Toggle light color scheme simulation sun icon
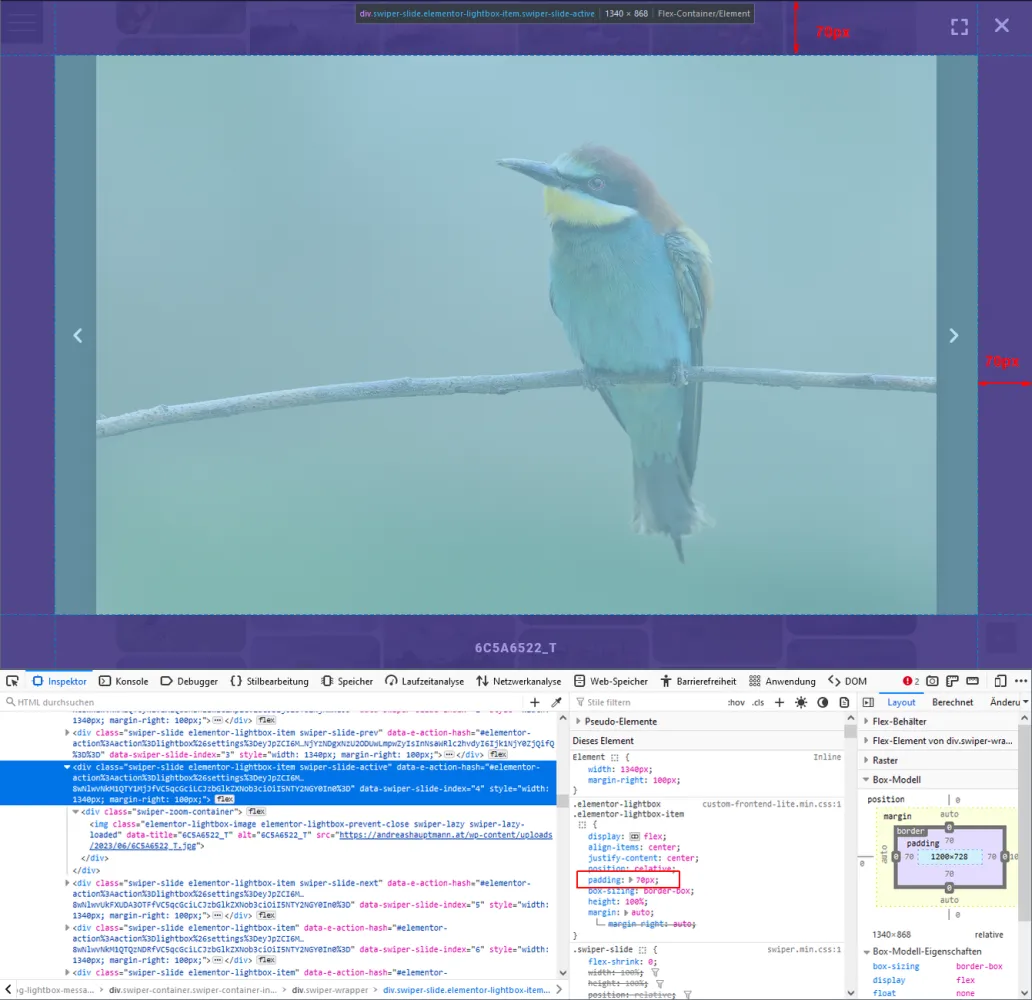 801,702
